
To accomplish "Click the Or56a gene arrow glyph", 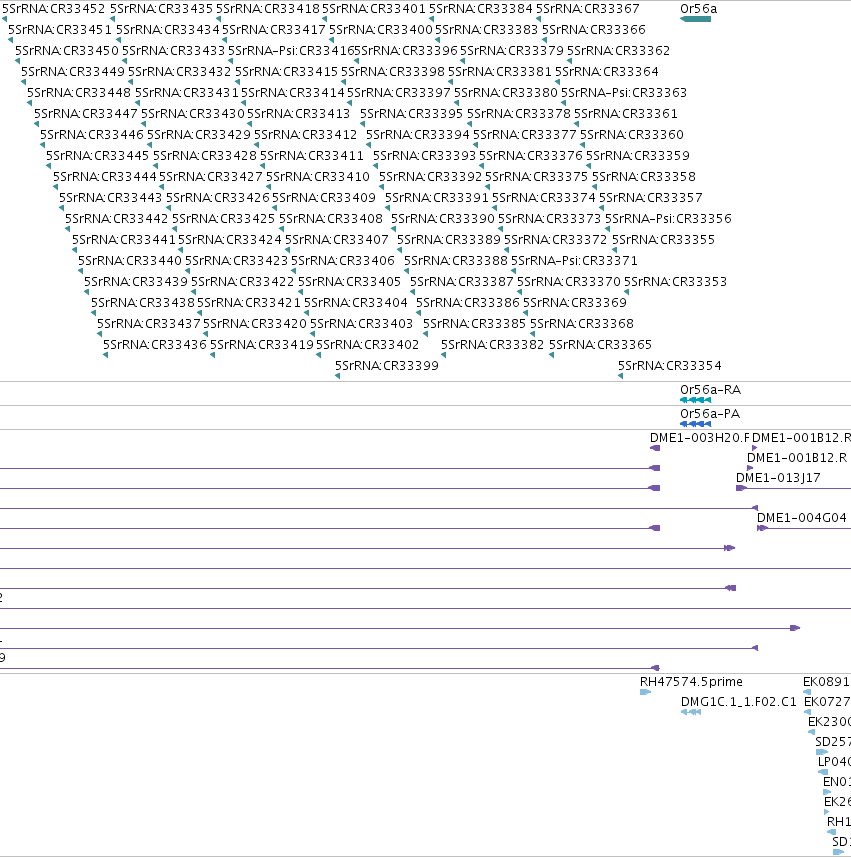I will coord(695,19).
